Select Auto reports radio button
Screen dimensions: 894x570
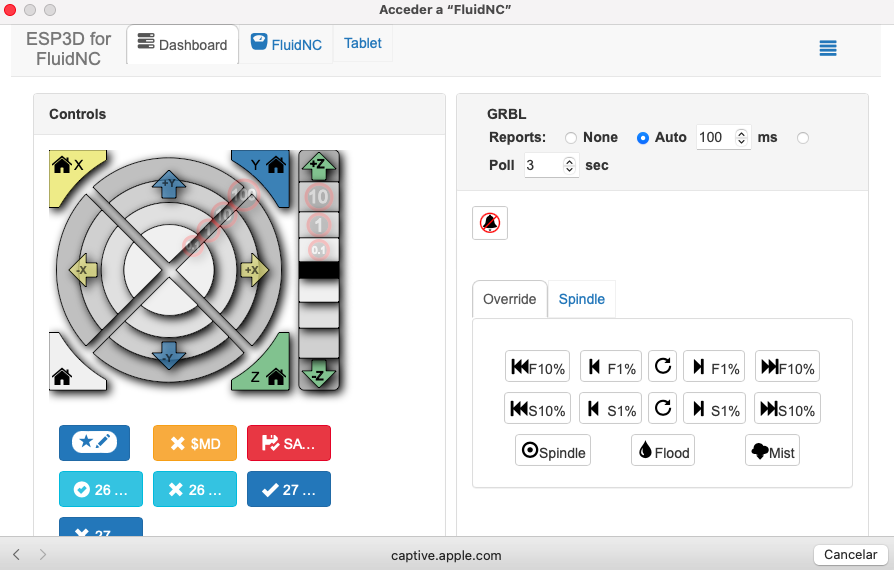coord(643,138)
